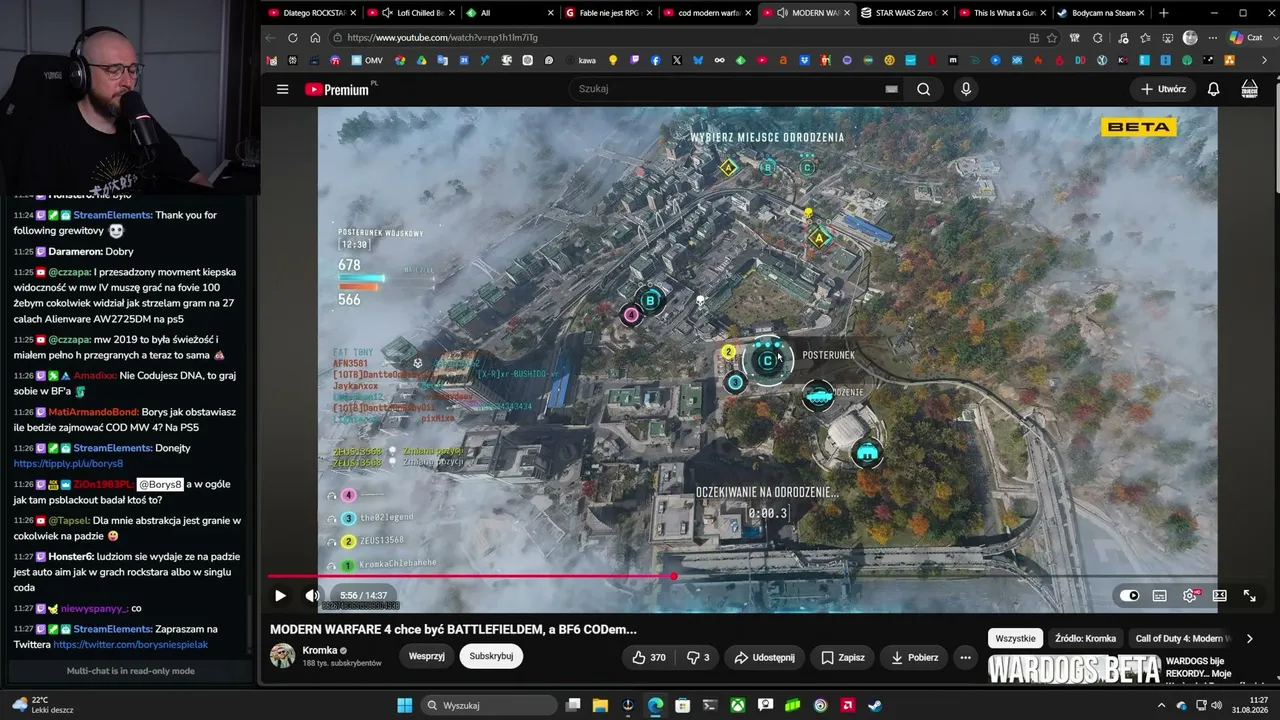This screenshot has height=720, width=1280.
Task: Download video with Pobierz button
Action: click(x=914, y=657)
